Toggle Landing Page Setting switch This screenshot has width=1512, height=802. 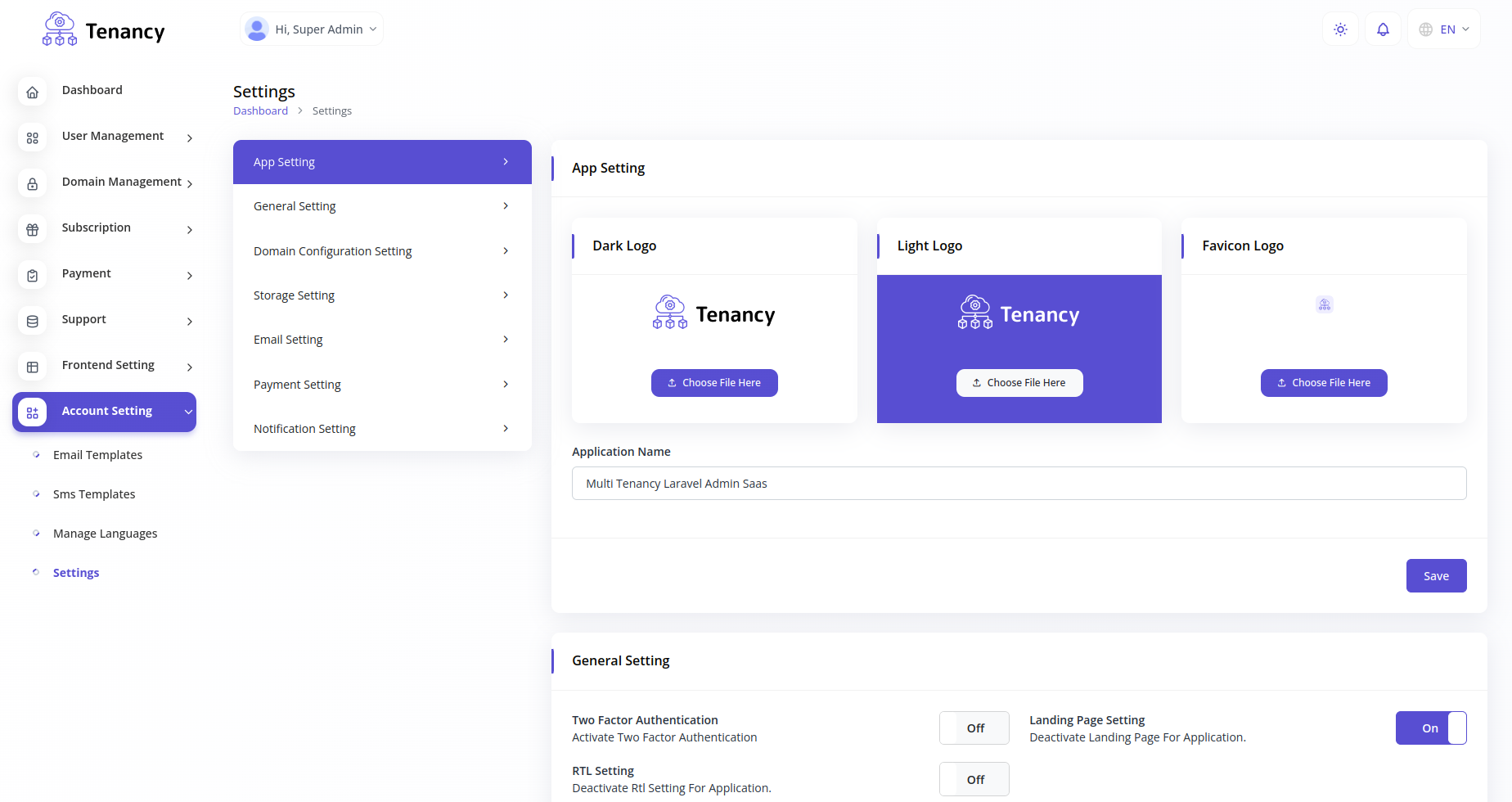point(1431,728)
